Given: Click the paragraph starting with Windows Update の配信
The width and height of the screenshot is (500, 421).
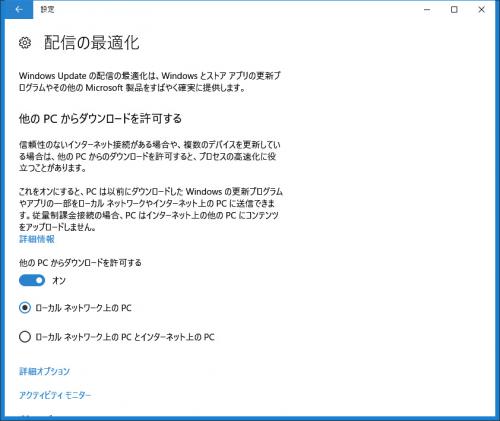Looking at the screenshot, I should pyautogui.click(x=150, y=82).
